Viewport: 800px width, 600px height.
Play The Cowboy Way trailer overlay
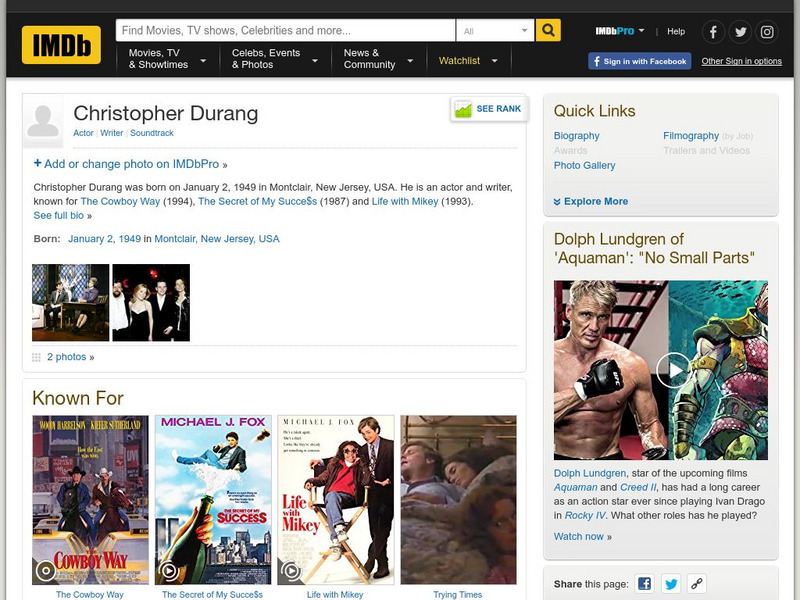click(44, 572)
